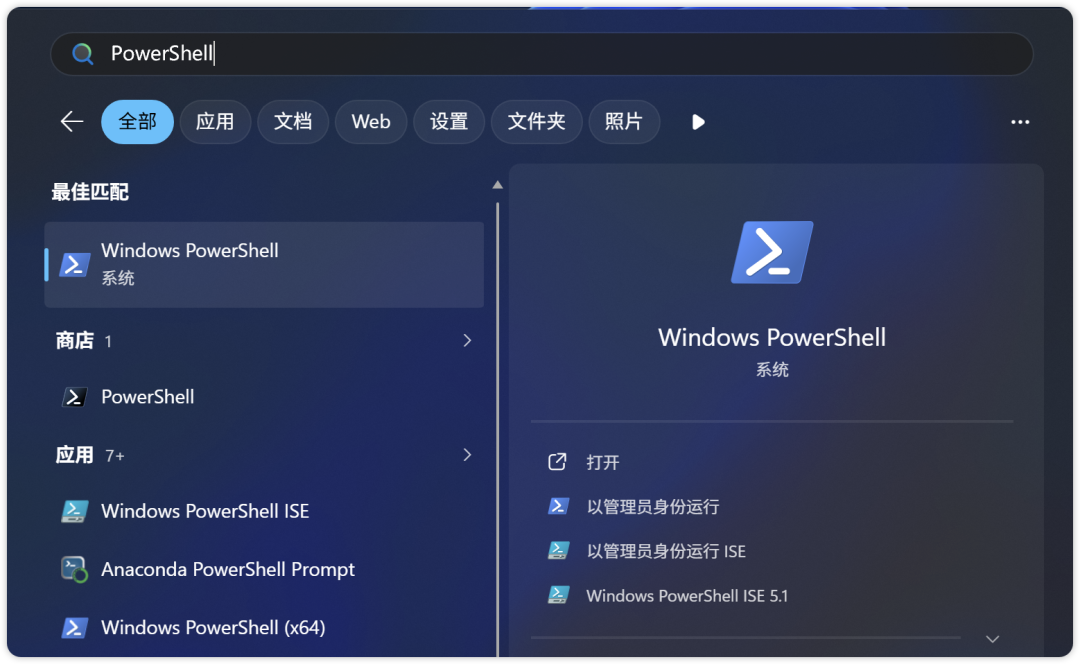Viewport: 1080px width, 664px height.
Task: Click the 应用 7+ section heading
Action: pyautogui.click(x=90, y=455)
